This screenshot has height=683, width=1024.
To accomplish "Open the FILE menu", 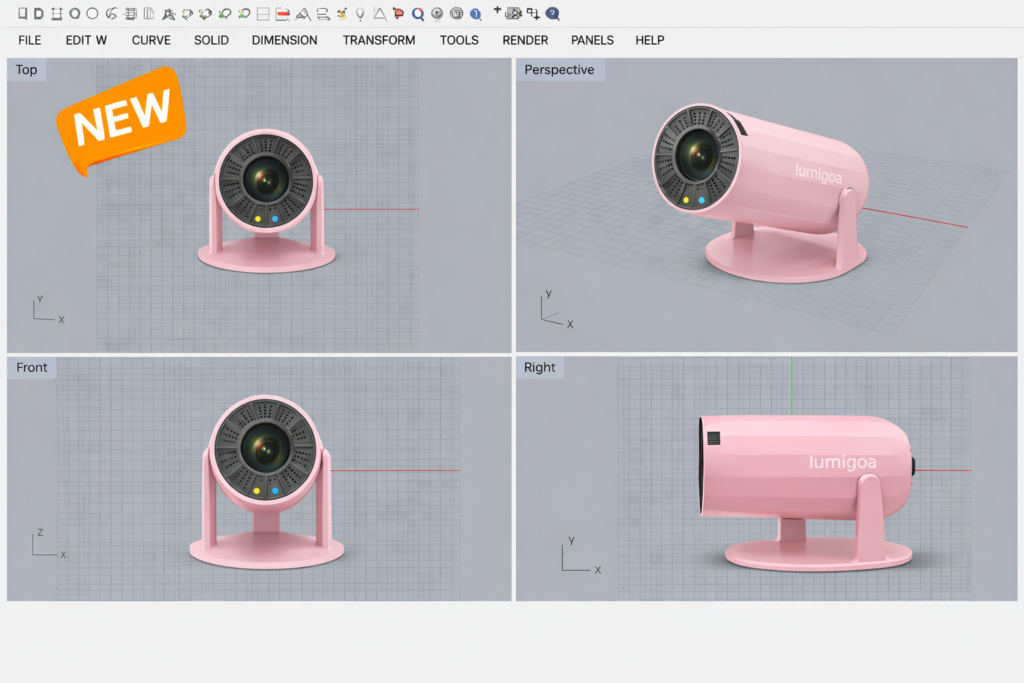I will click(x=30, y=41).
